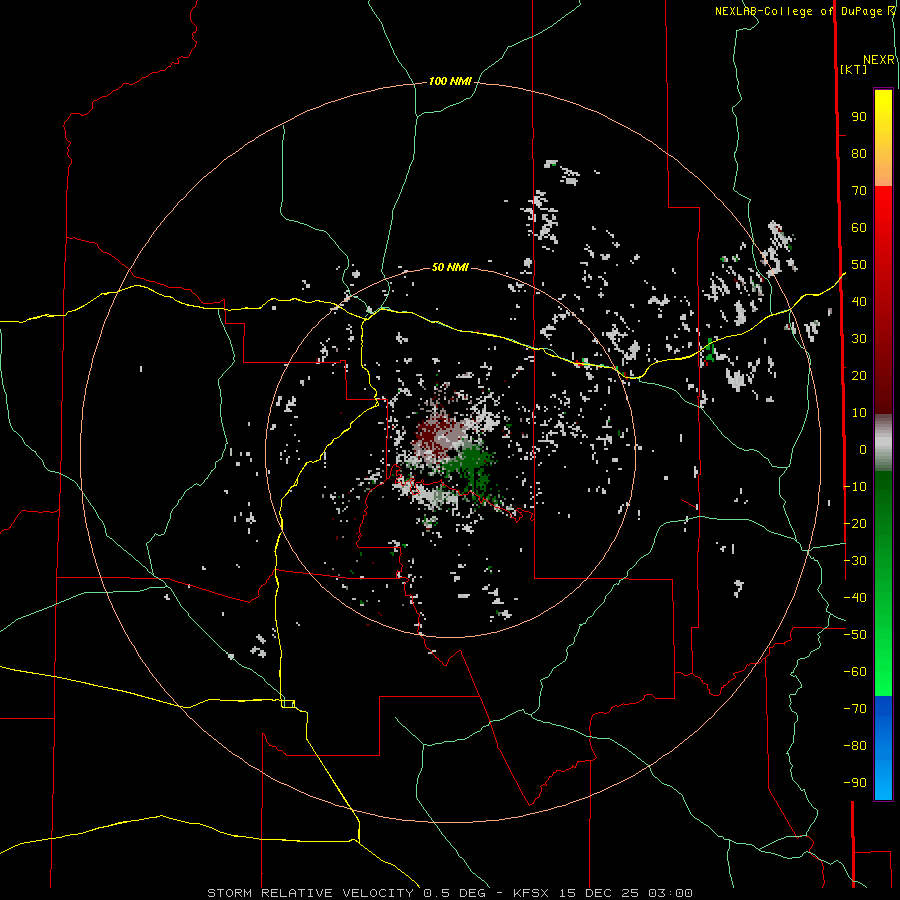Click the "NEXR" label at top right
This screenshot has height=900, width=900.
click(x=879, y=60)
